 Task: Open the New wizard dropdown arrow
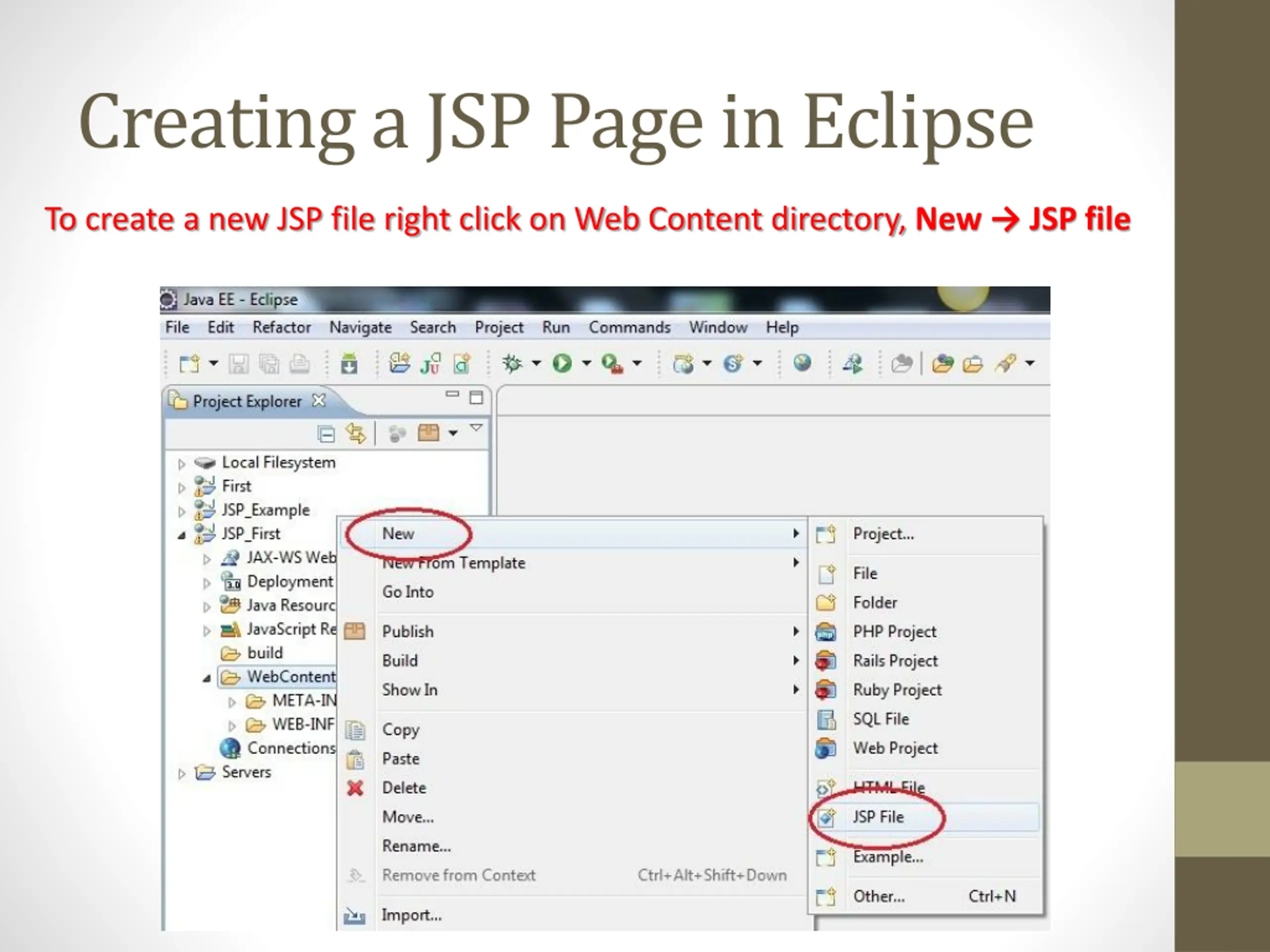point(214,363)
